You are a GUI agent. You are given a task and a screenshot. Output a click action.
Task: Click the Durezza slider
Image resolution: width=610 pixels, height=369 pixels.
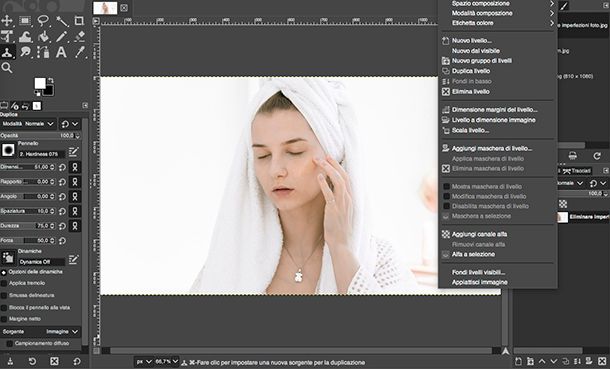pos(28,226)
